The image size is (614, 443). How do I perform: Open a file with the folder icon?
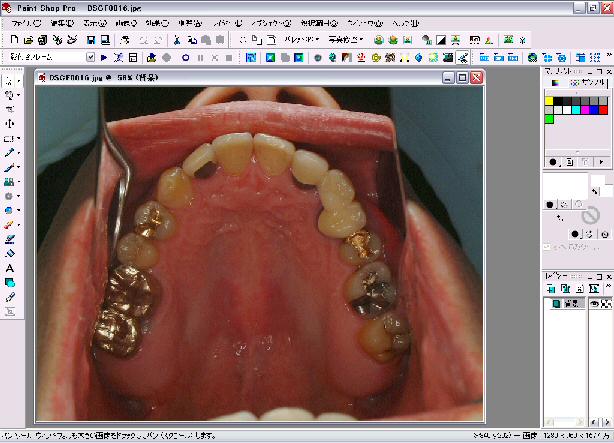(28, 40)
